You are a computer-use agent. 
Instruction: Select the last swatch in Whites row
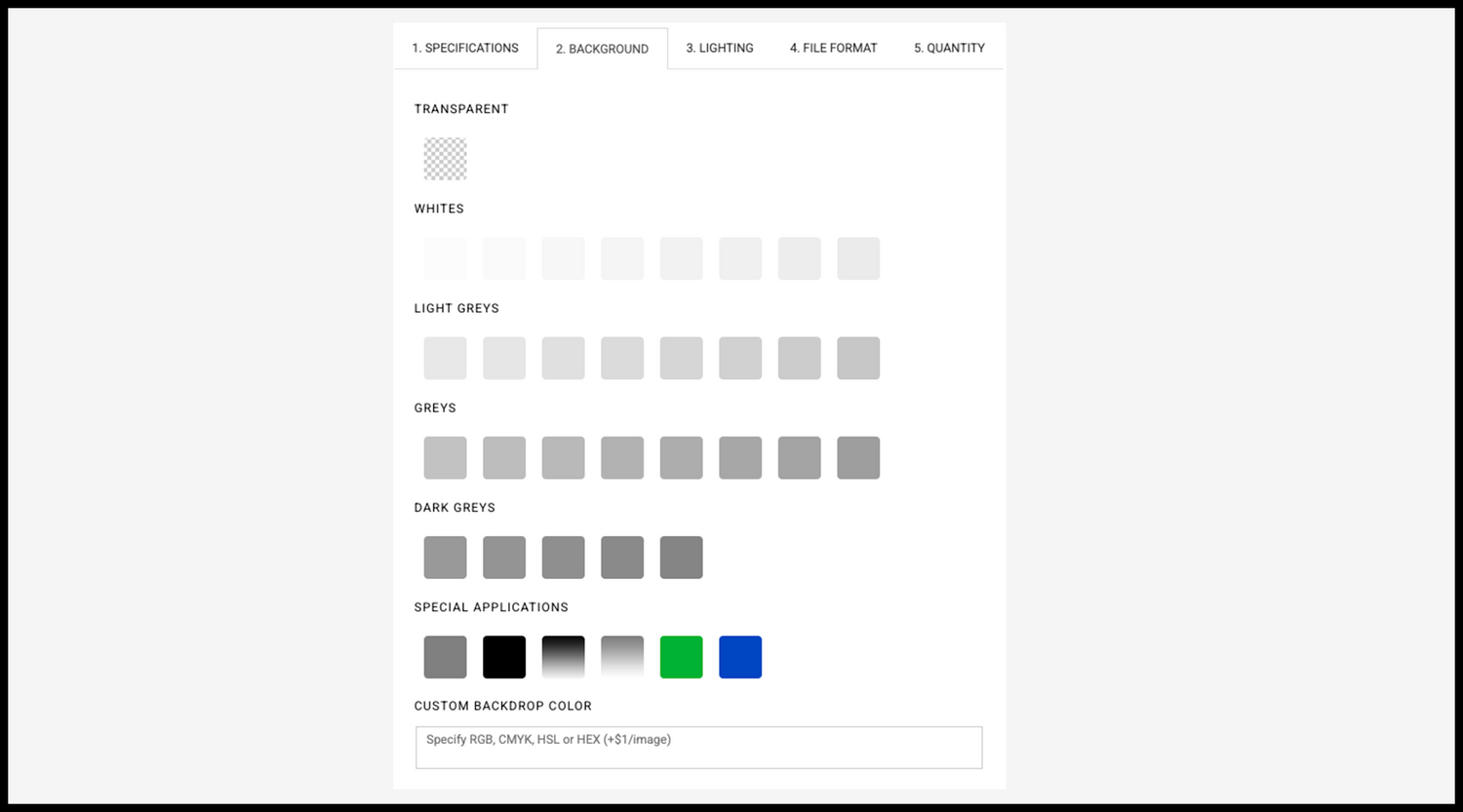point(858,258)
